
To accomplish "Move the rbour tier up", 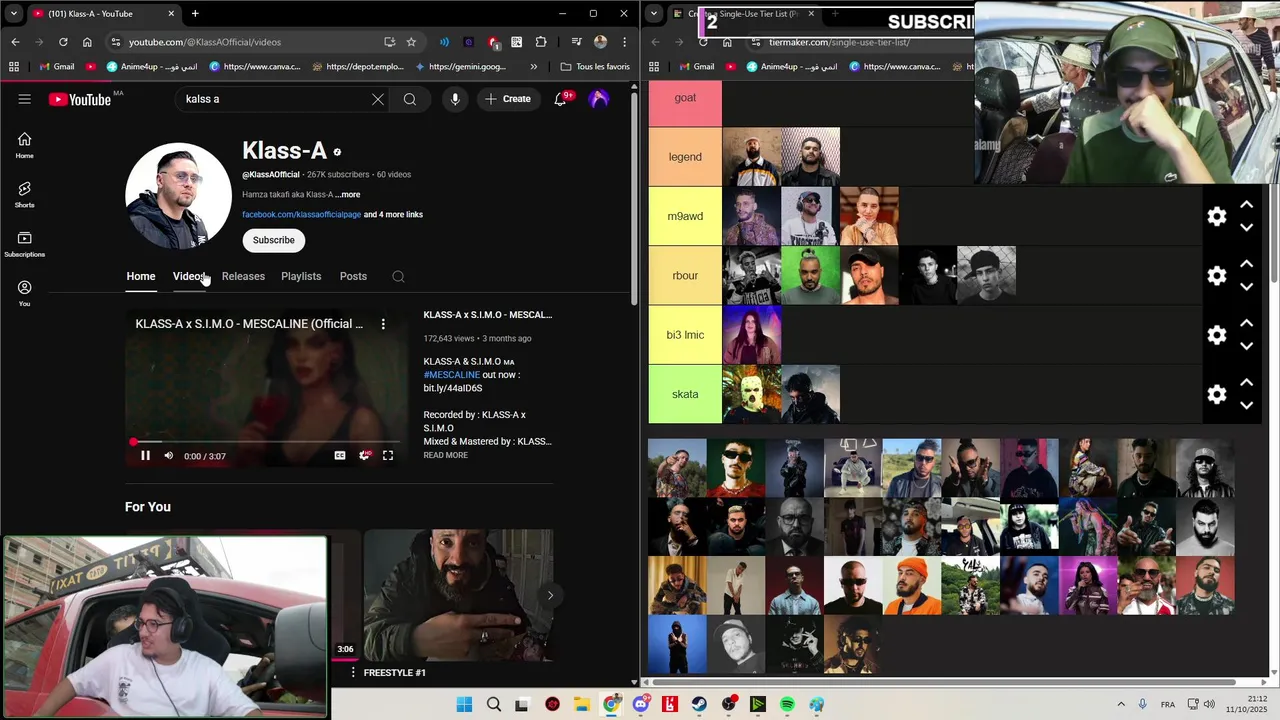I will coord(1246,264).
